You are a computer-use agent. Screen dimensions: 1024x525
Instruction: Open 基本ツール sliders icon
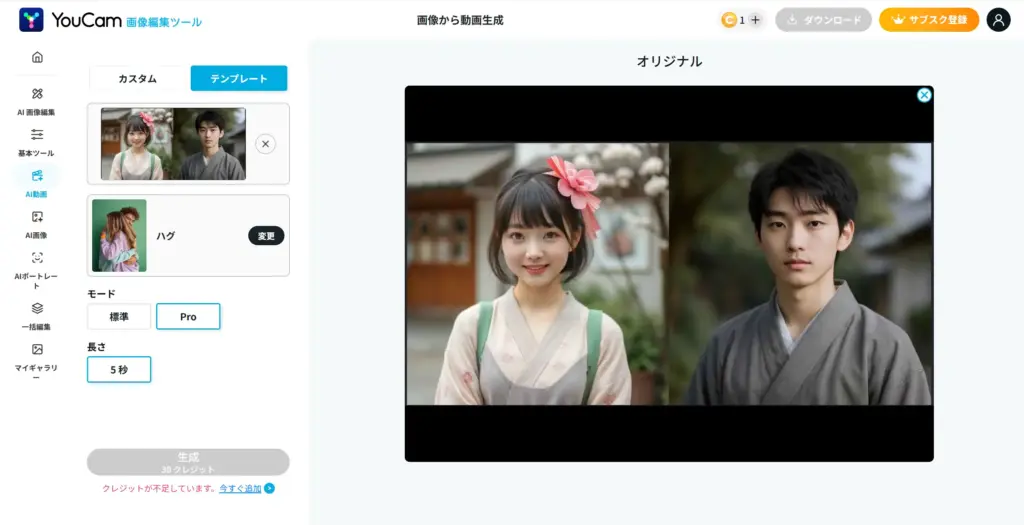coord(37,135)
